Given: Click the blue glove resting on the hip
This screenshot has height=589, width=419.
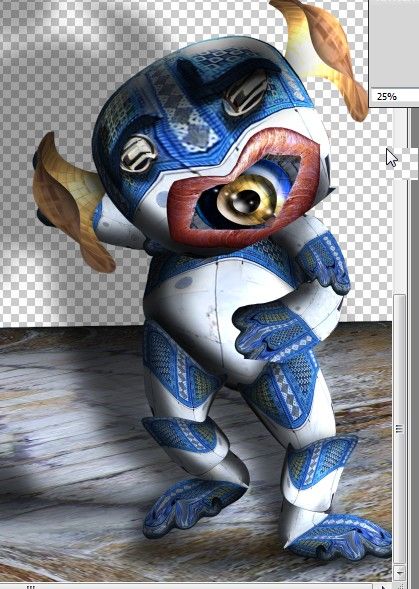Looking at the screenshot, I should tap(276, 331).
